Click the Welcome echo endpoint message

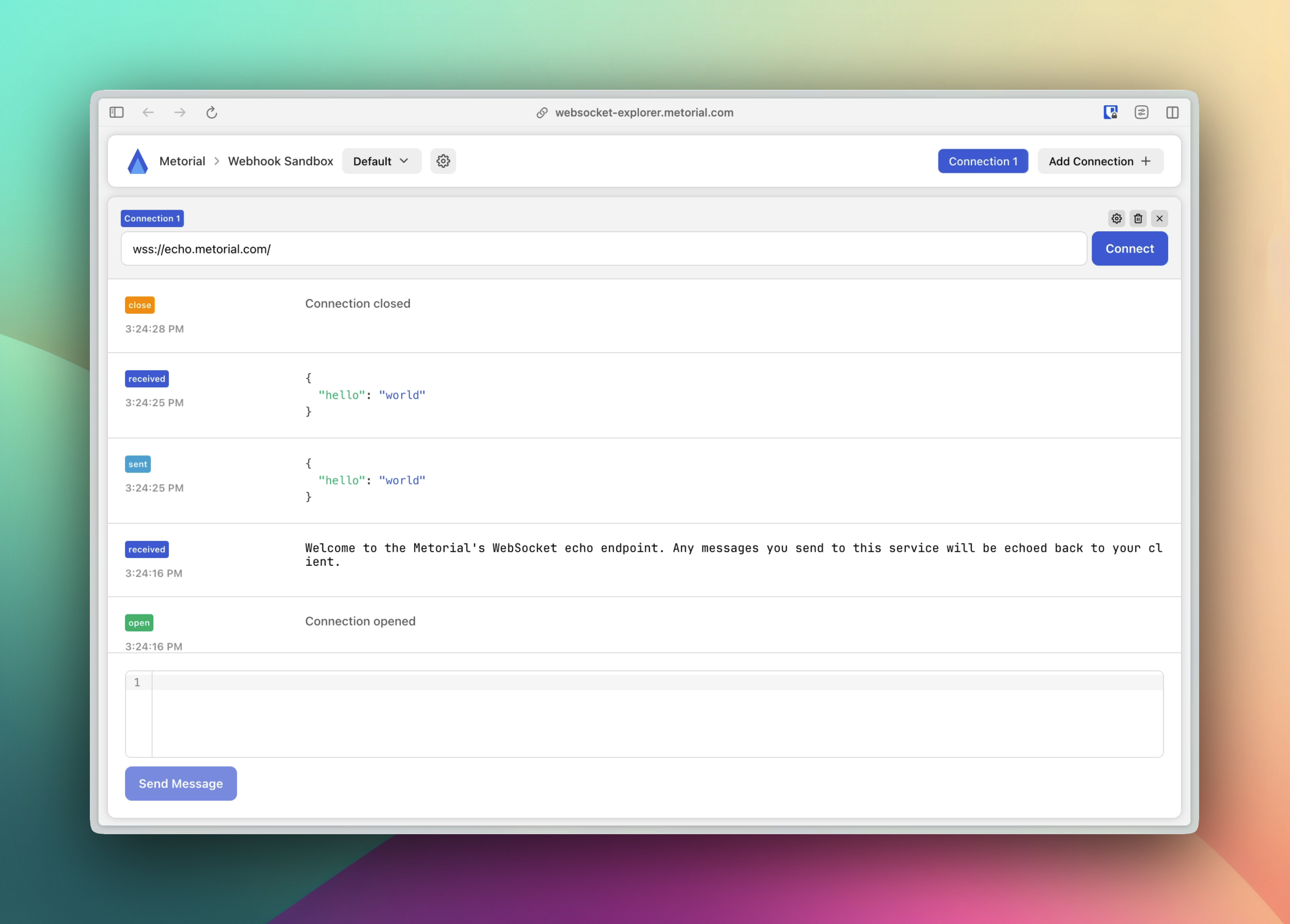pos(734,554)
